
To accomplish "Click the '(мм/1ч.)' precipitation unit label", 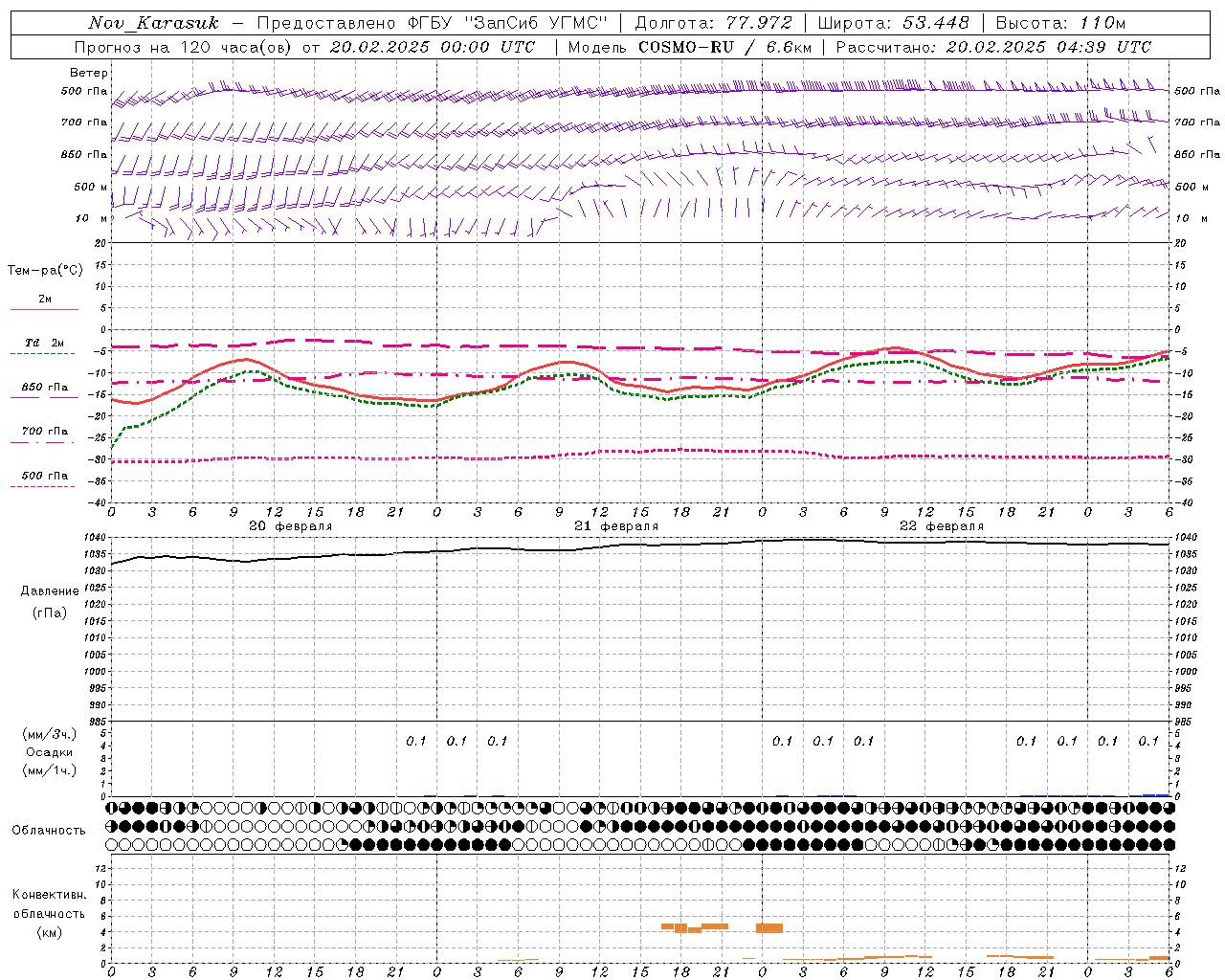I will pyautogui.click(x=50, y=770).
